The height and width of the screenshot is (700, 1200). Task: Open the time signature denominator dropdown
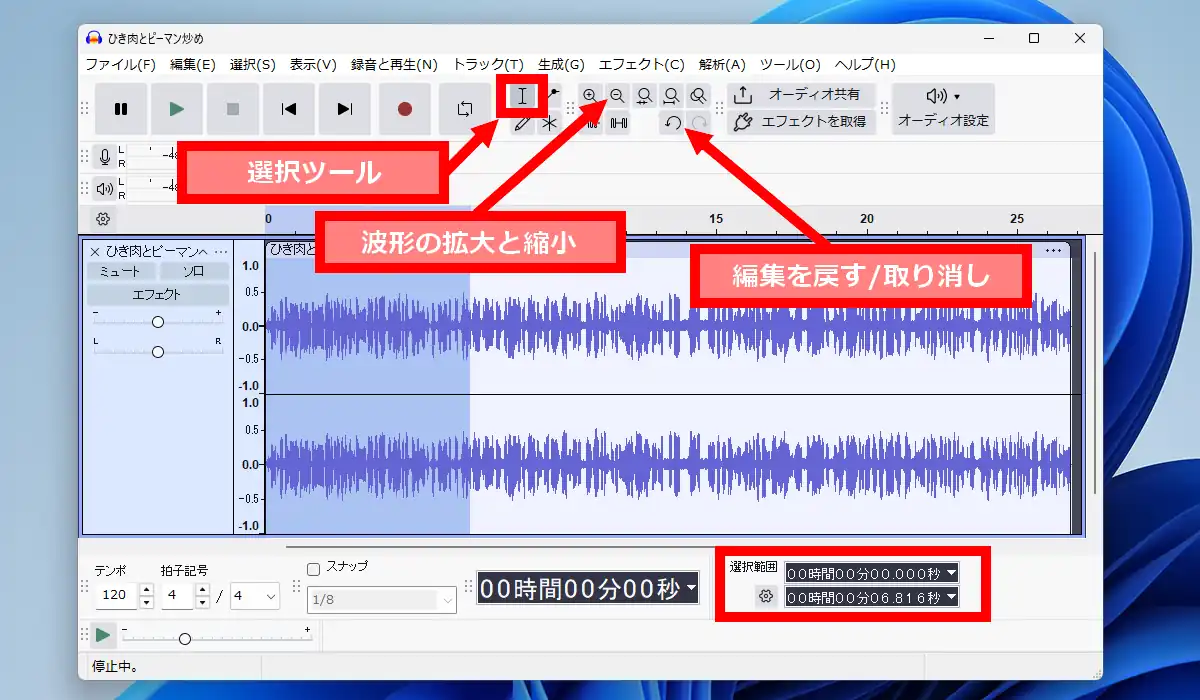pos(255,597)
